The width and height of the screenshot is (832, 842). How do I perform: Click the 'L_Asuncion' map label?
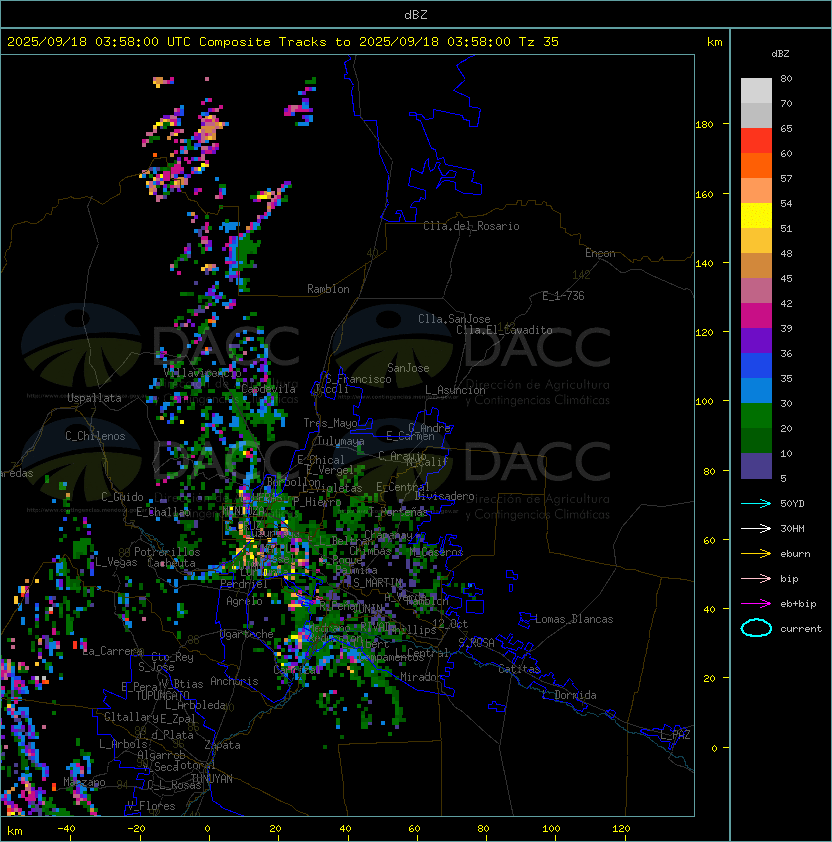pos(455,390)
